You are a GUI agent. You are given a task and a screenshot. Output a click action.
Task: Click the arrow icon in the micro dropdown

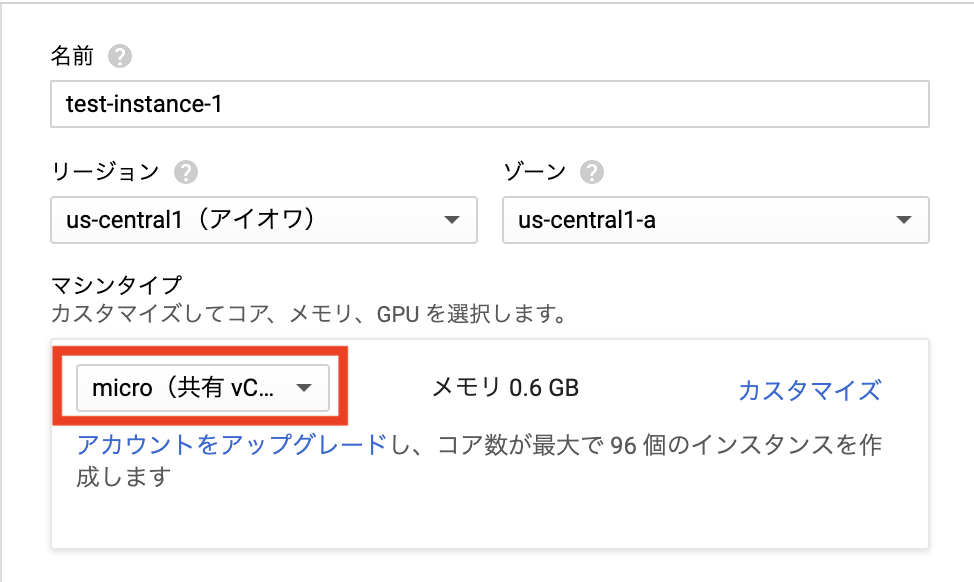tap(304, 389)
